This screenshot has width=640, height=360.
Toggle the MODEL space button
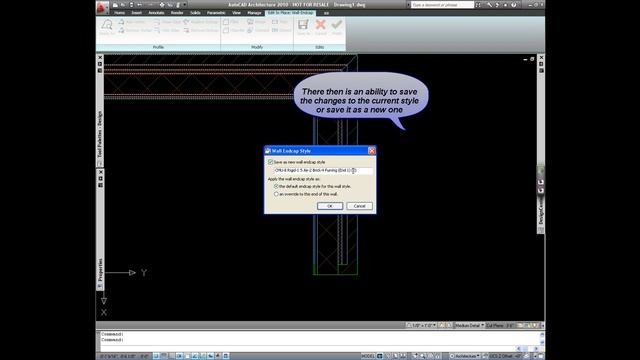(368, 356)
